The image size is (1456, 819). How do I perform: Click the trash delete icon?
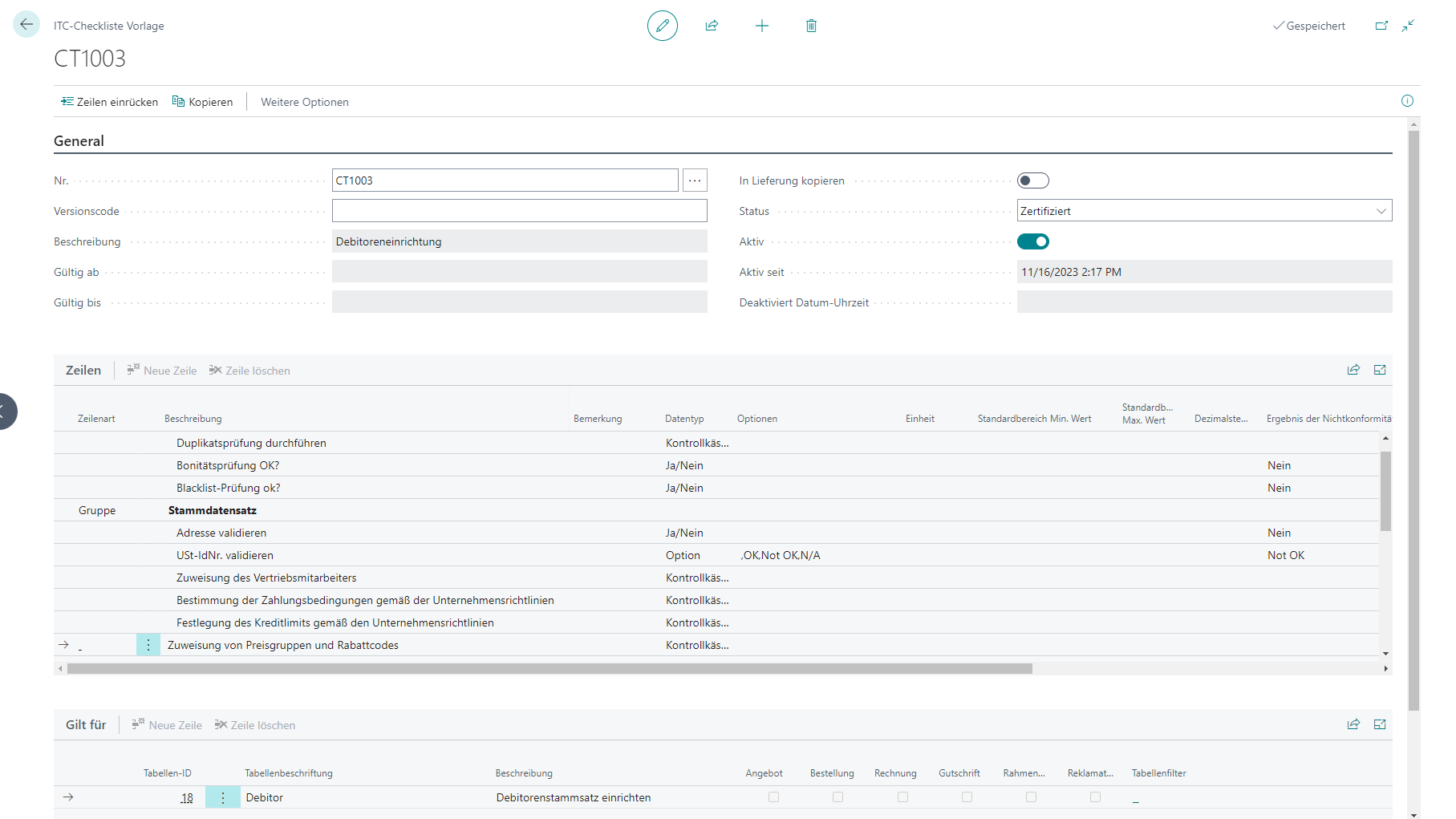(x=811, y=26)
